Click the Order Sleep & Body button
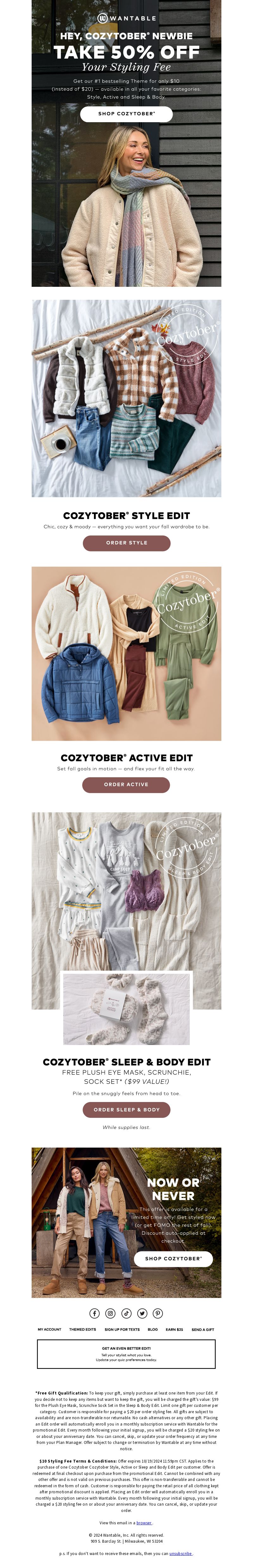This screenshot has height=1568, width=253. 126,1110
